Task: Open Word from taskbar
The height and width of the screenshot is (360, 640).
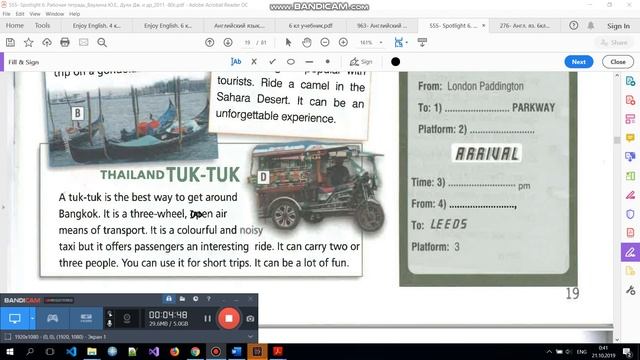Action: pos(236,351)
